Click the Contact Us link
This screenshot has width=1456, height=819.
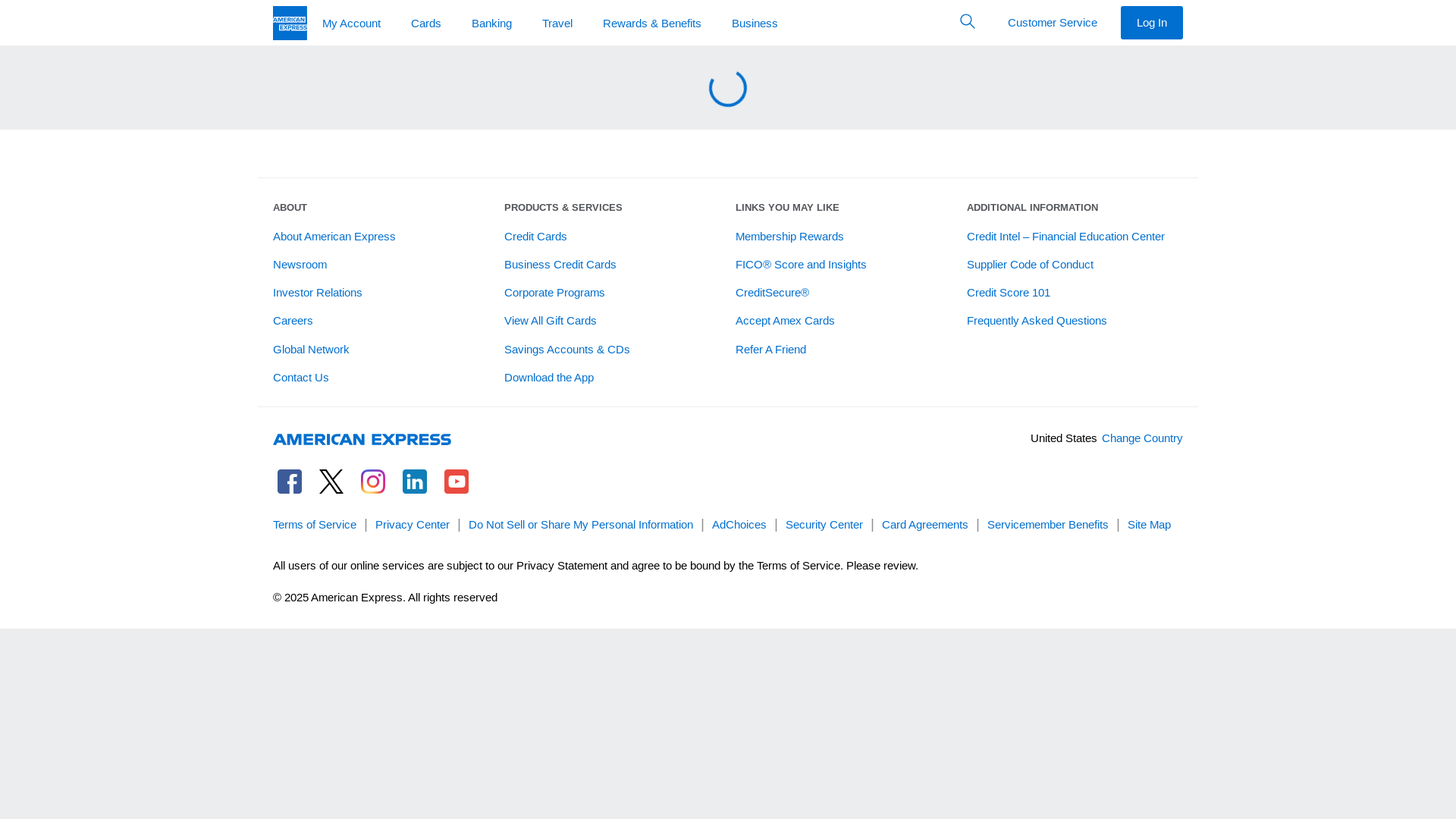click(x=300, y=378)
